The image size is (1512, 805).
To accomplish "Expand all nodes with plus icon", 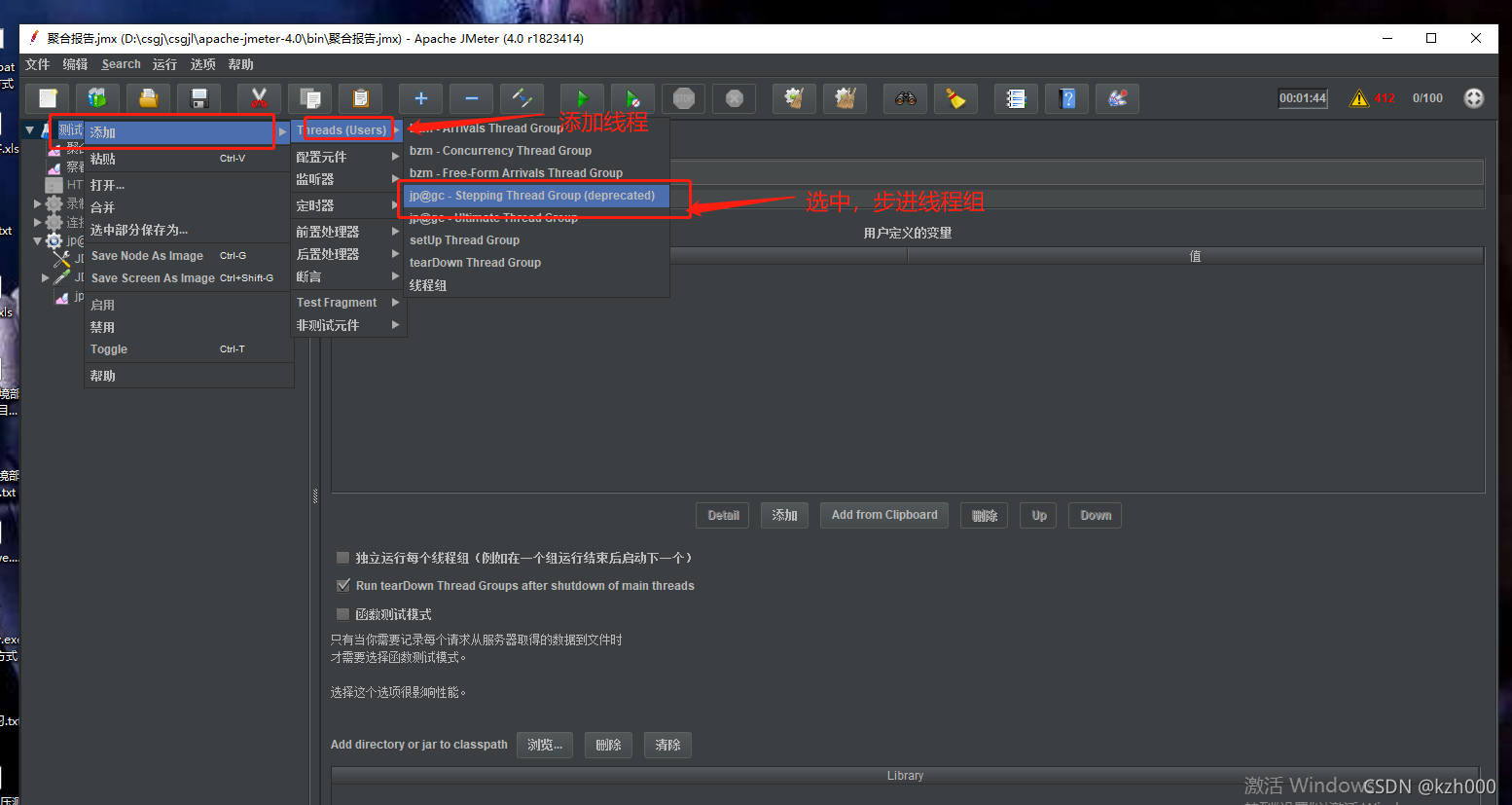I will pyautogui.click(x=420, y=98).
